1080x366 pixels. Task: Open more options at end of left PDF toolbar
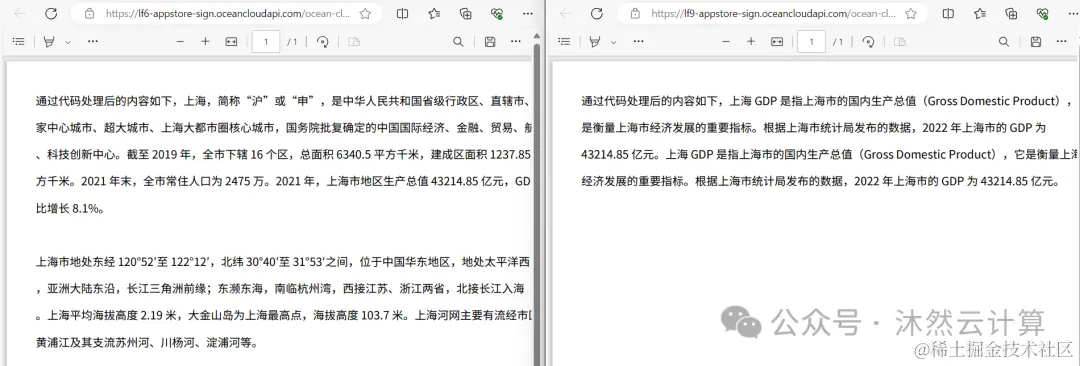tap(516, 42)
